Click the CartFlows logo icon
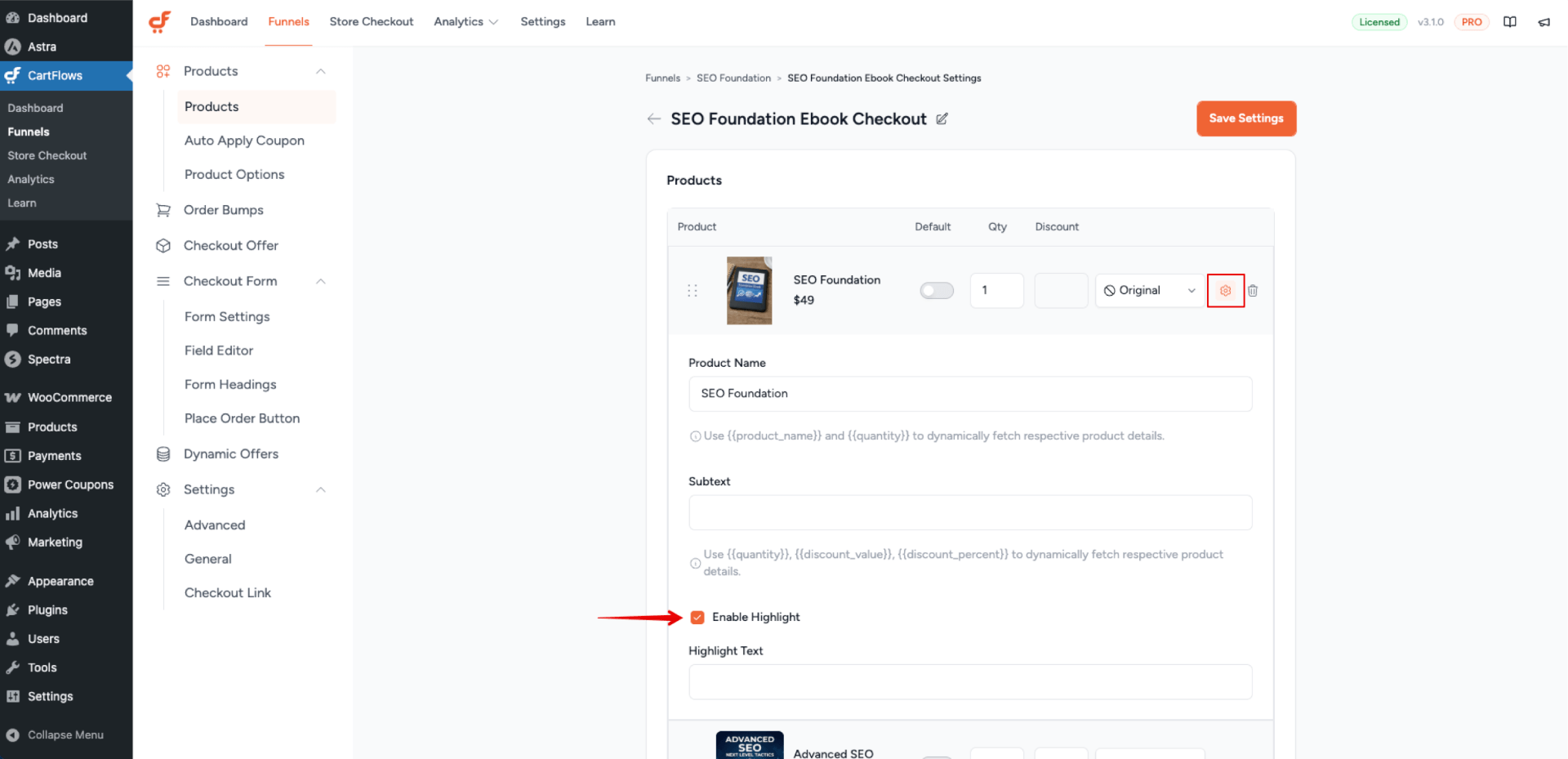The image size is (1568, 759). pos(160,22)
